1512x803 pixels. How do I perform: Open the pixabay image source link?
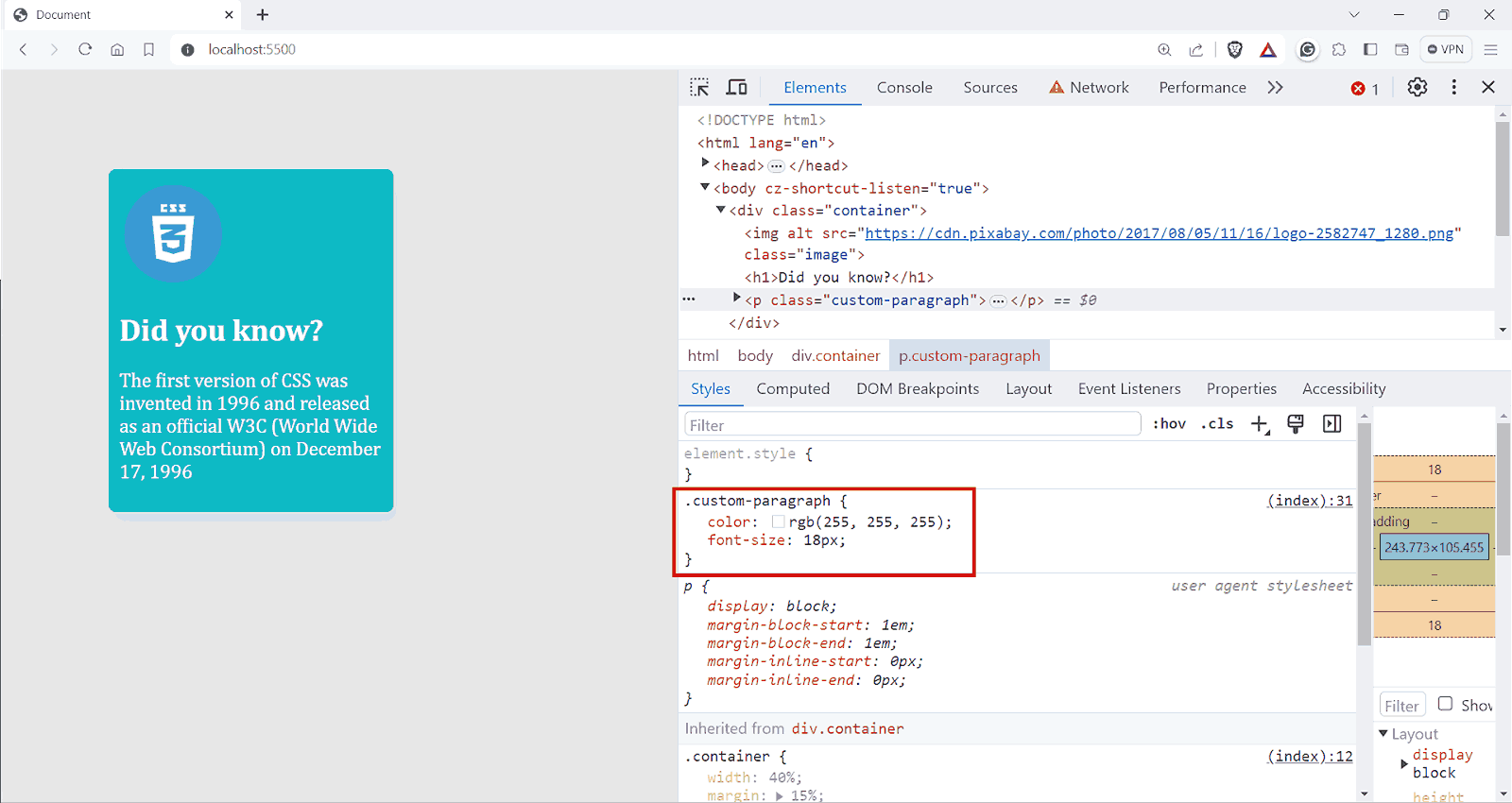click(x=1160, y=232)
